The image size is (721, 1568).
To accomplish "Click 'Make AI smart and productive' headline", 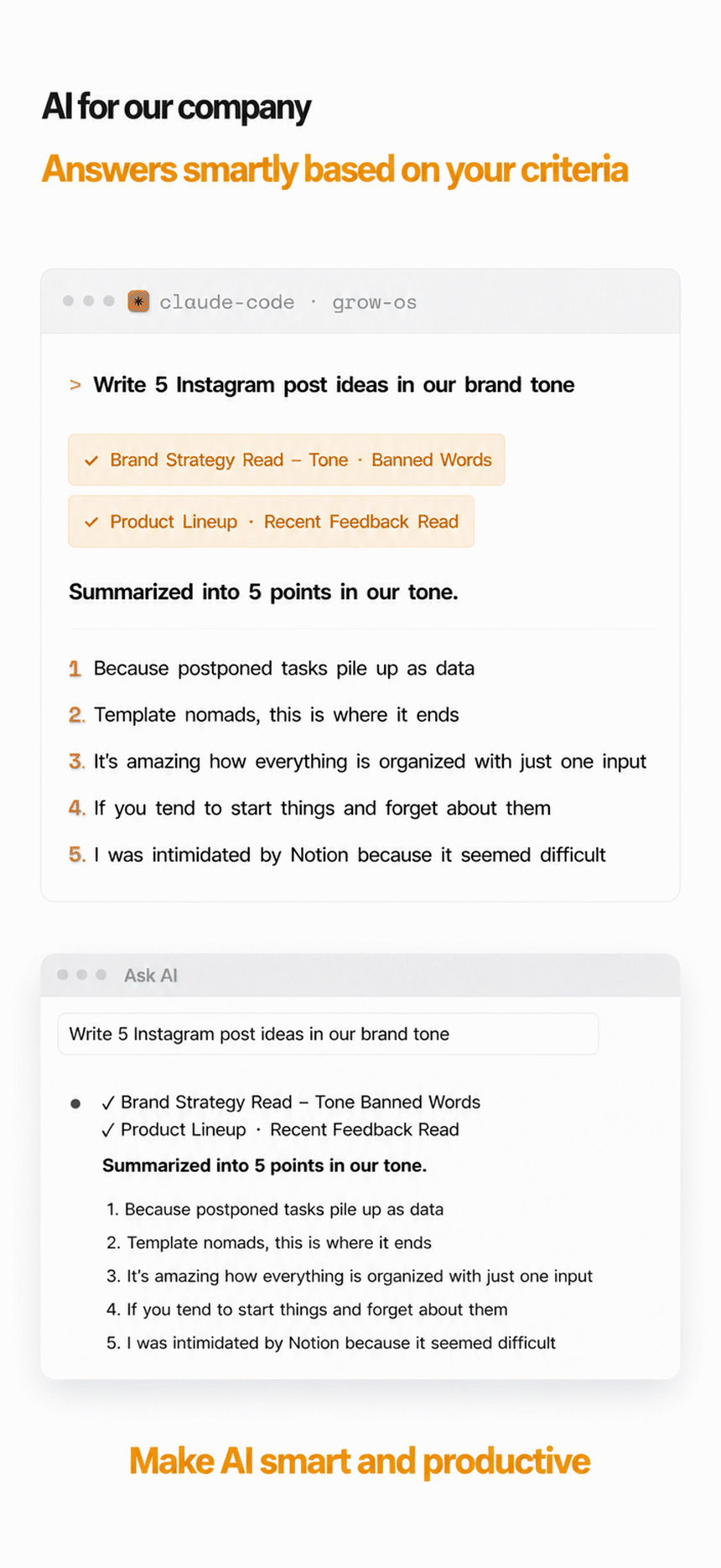I will tap(360, 1461).
